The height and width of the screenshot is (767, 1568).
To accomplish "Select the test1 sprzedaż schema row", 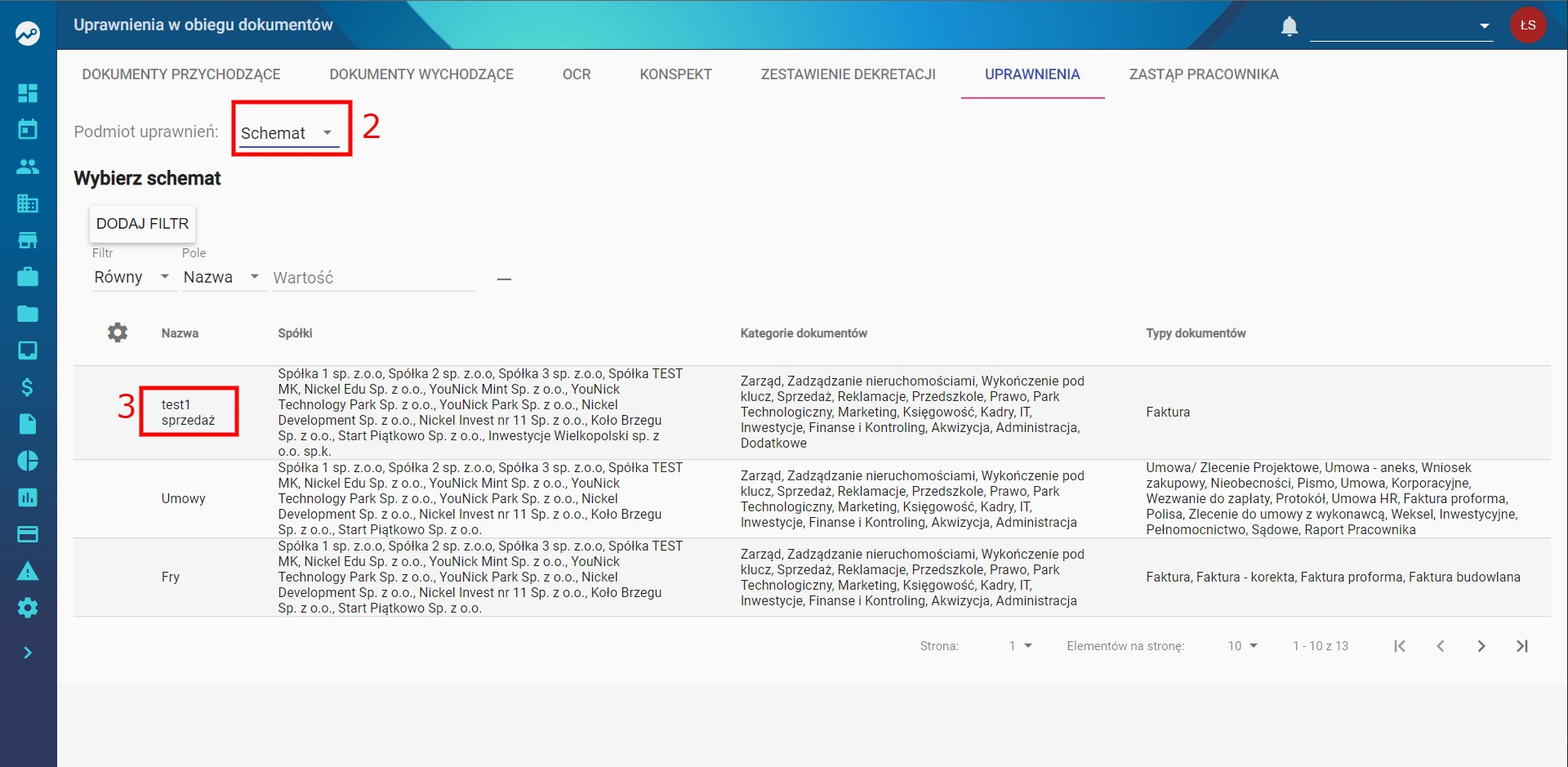I will 812,412.
